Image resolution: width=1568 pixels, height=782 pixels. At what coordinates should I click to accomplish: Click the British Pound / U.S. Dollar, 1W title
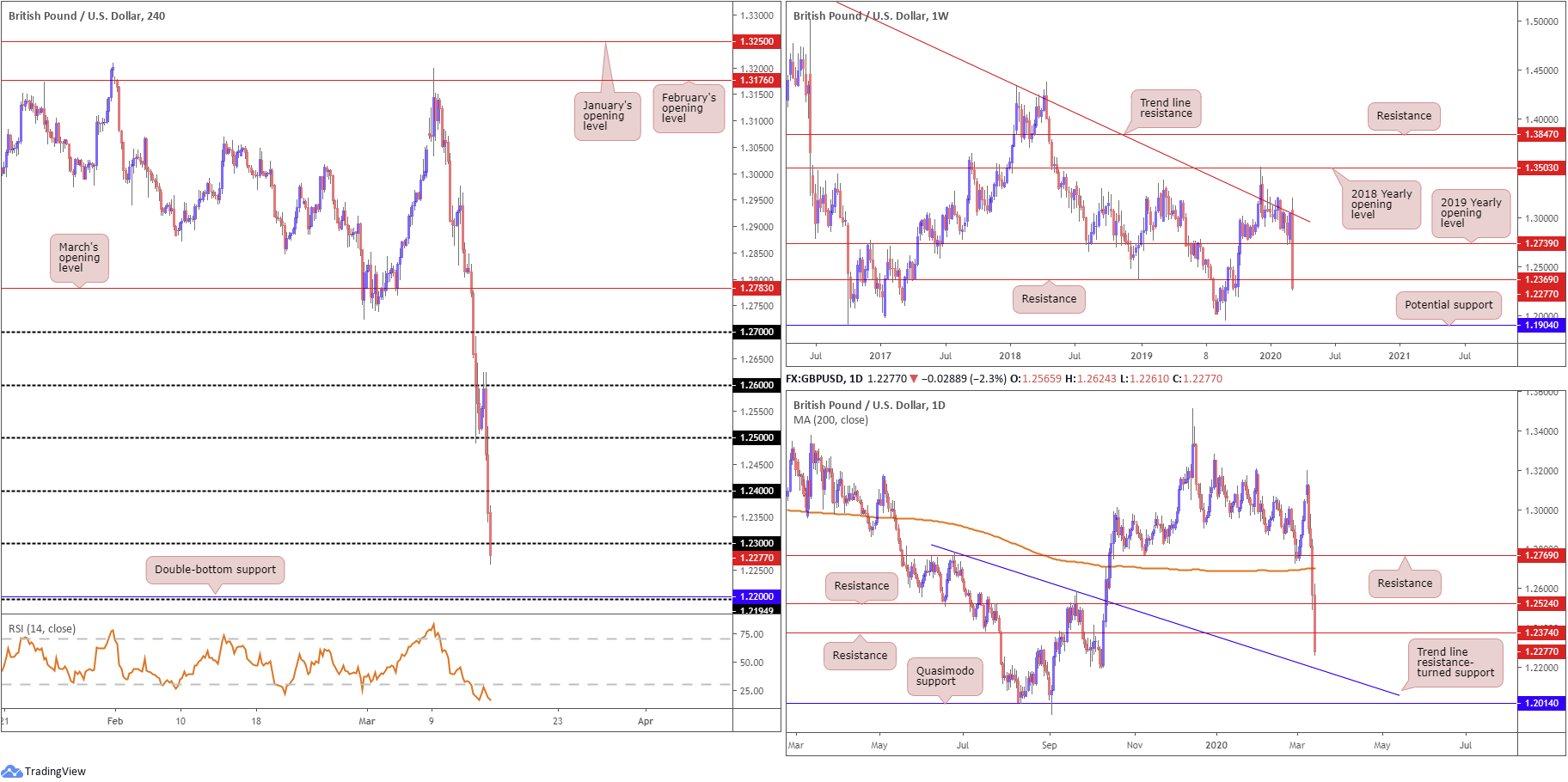click(x=871, y=15)
